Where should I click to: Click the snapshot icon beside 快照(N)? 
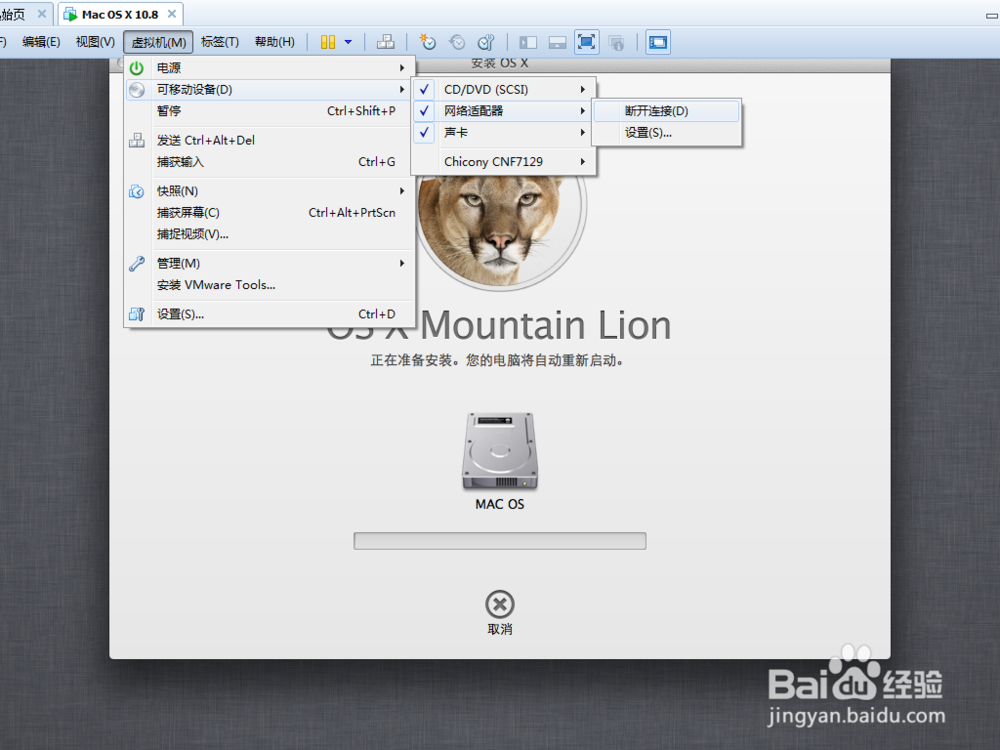136,191
